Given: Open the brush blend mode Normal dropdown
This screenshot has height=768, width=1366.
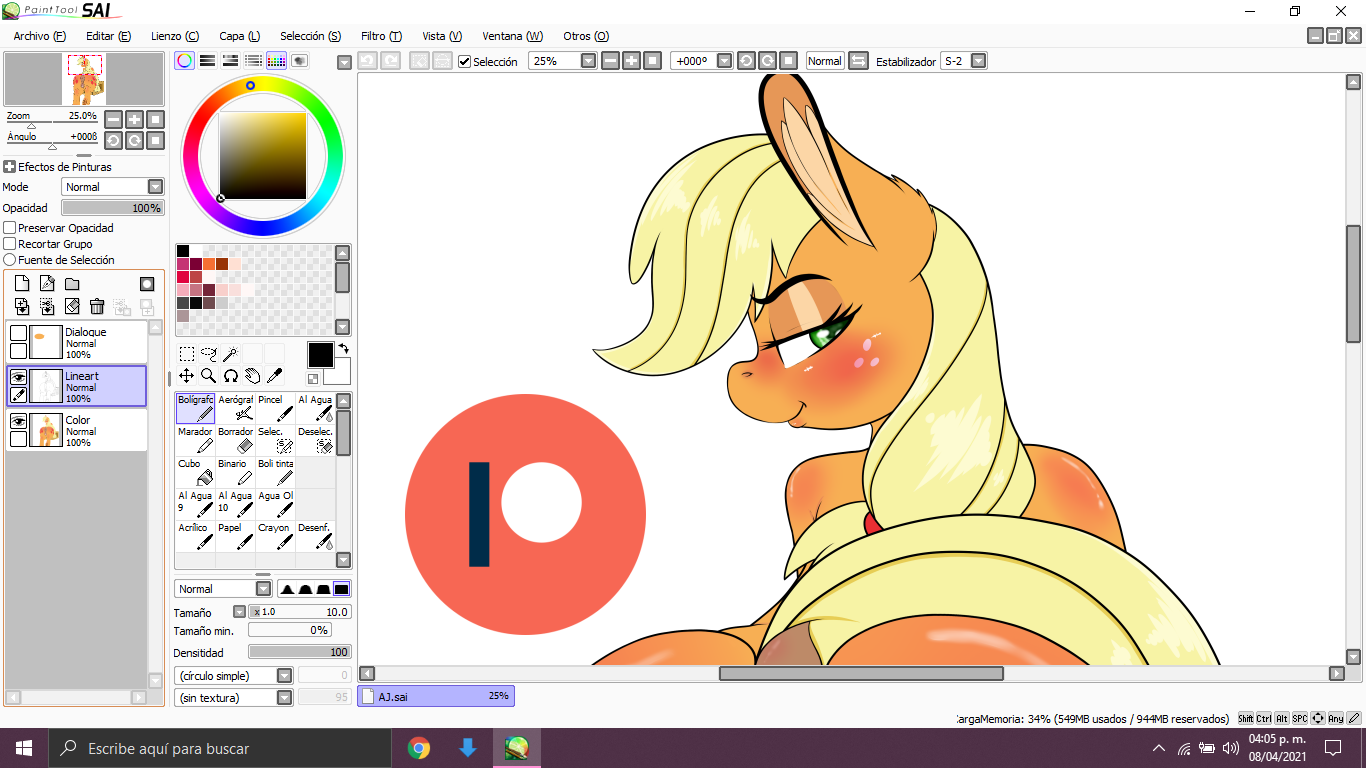Looking at the screenshot, I should (x=263, y=589).
